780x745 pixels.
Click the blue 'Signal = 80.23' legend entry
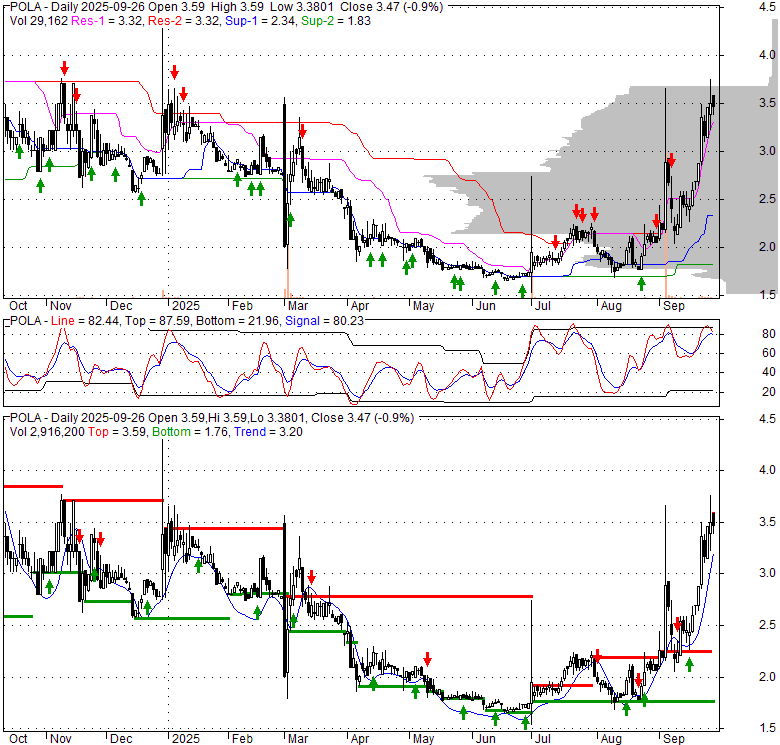tap(324, 321)
